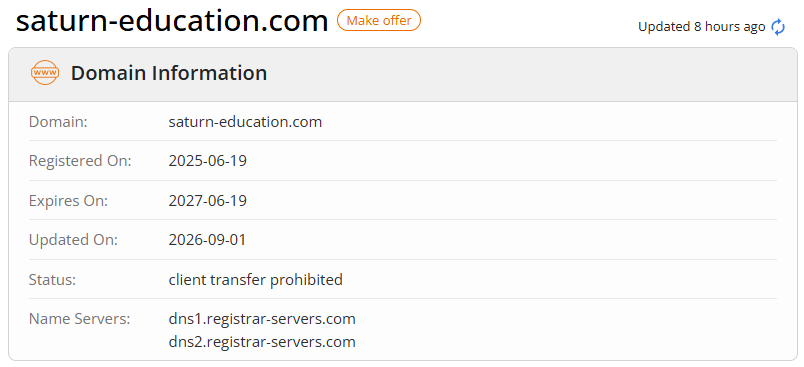
Task: Click the blue refresh icon
Action: click(x=778, y=27)
